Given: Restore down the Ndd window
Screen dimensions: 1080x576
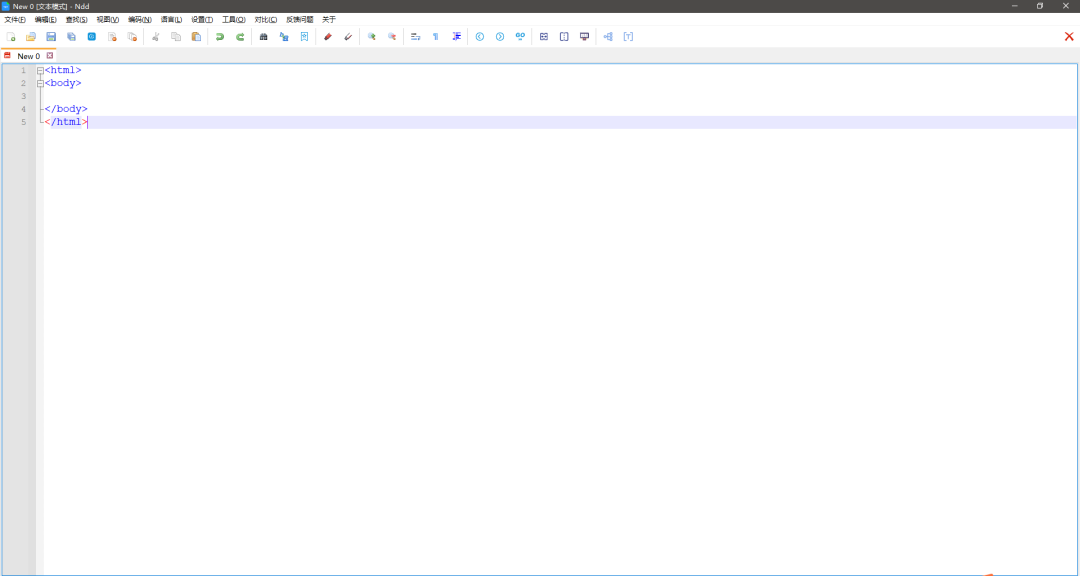Looking at the screenshot, I should coord(1040,6).
